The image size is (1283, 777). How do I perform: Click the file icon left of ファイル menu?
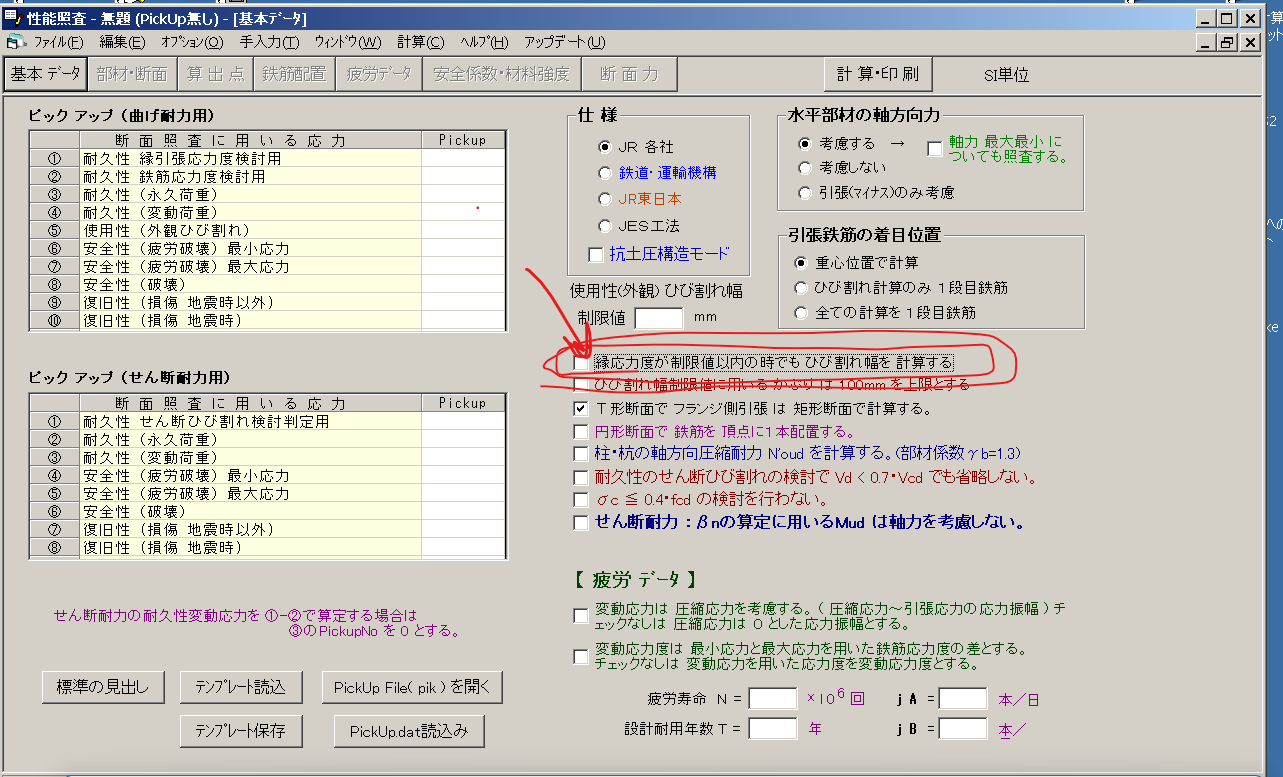pyautogui.click(x=15, y=42)
